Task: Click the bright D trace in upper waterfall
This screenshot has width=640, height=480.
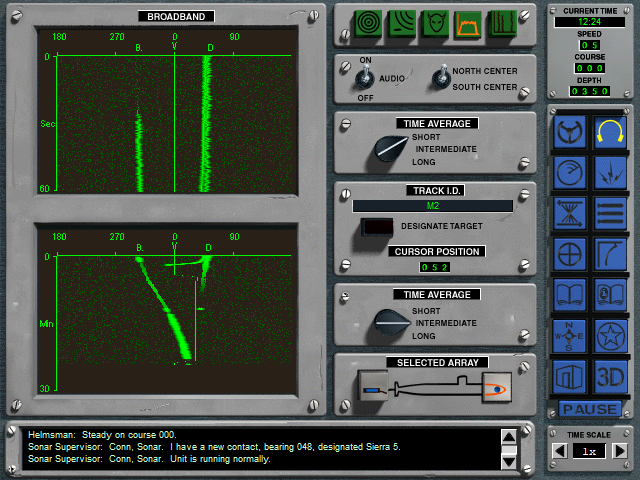Action: coord(207,122)
